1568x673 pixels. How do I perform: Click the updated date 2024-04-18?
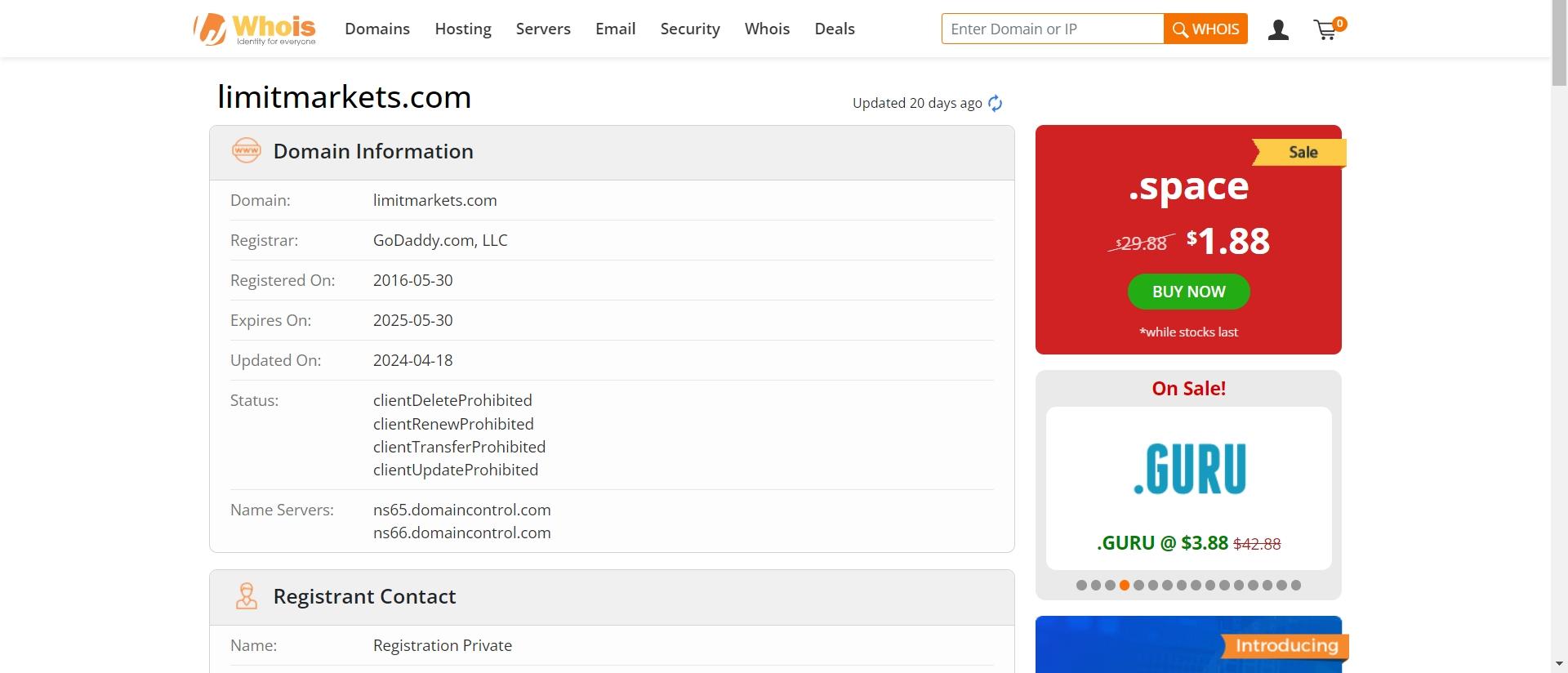click(x=412, y=360)
